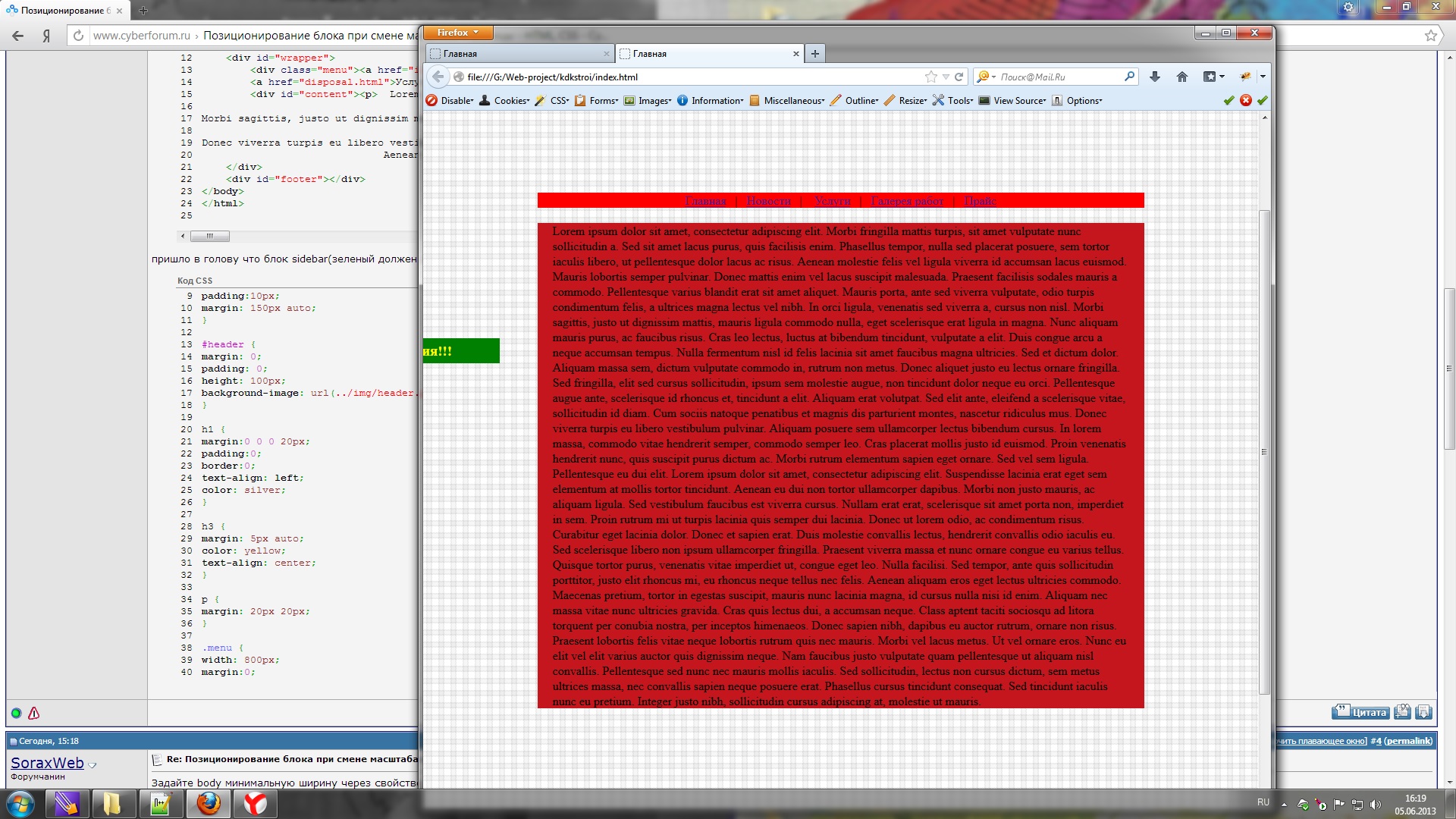This screenshot has width=1456, height=819.
Task: Open the Галерея работ navigation link
Action: point(907,201)
